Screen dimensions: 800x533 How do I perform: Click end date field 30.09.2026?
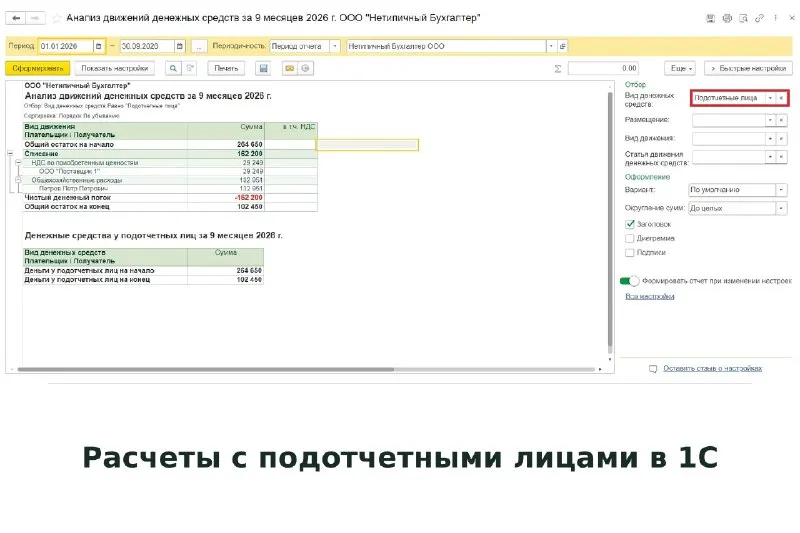coord(147,46)
